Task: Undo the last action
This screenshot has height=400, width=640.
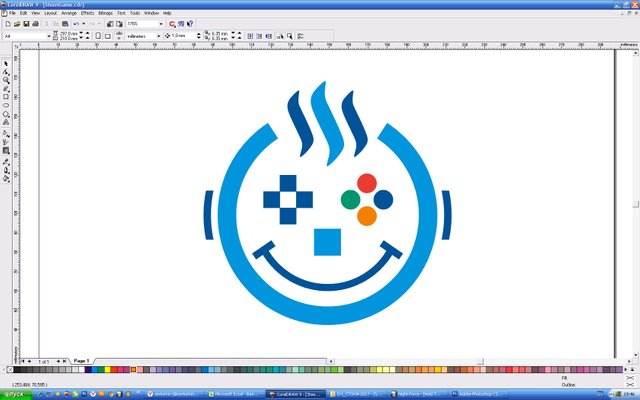Action: point(76,24)
